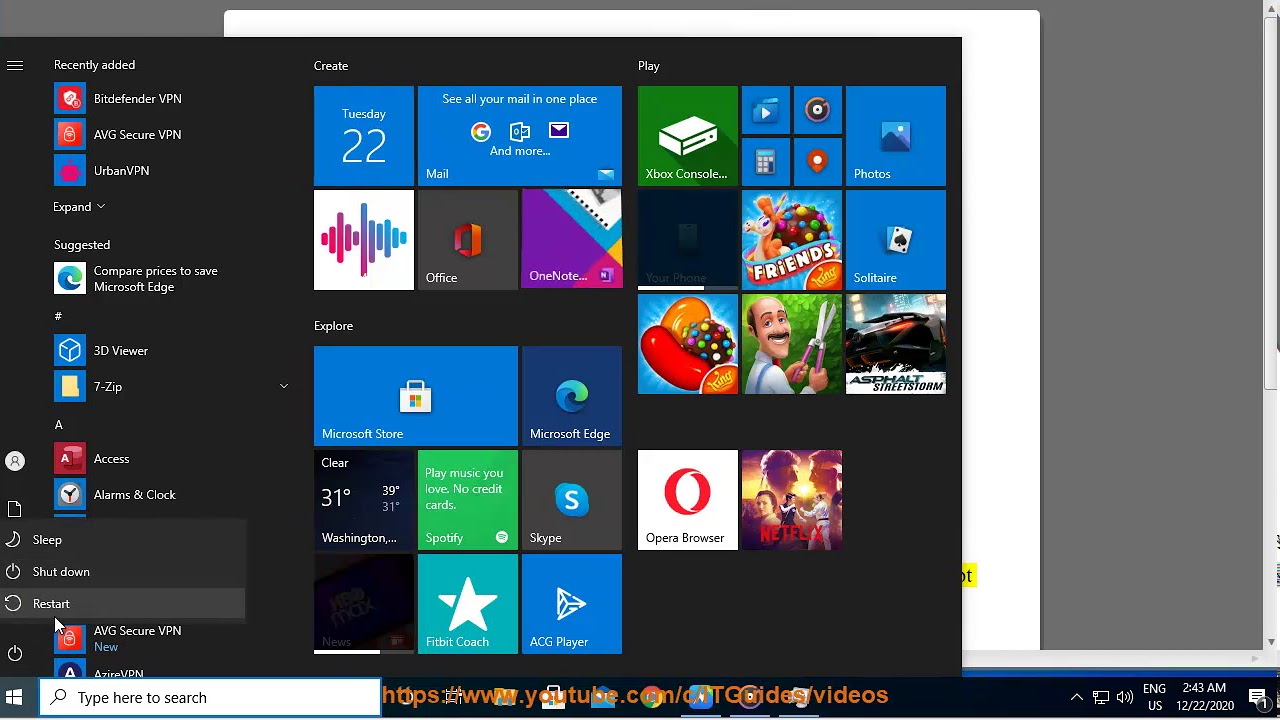Show hidden system tray icons
1280x720 pixels.
coord(1076,698)
